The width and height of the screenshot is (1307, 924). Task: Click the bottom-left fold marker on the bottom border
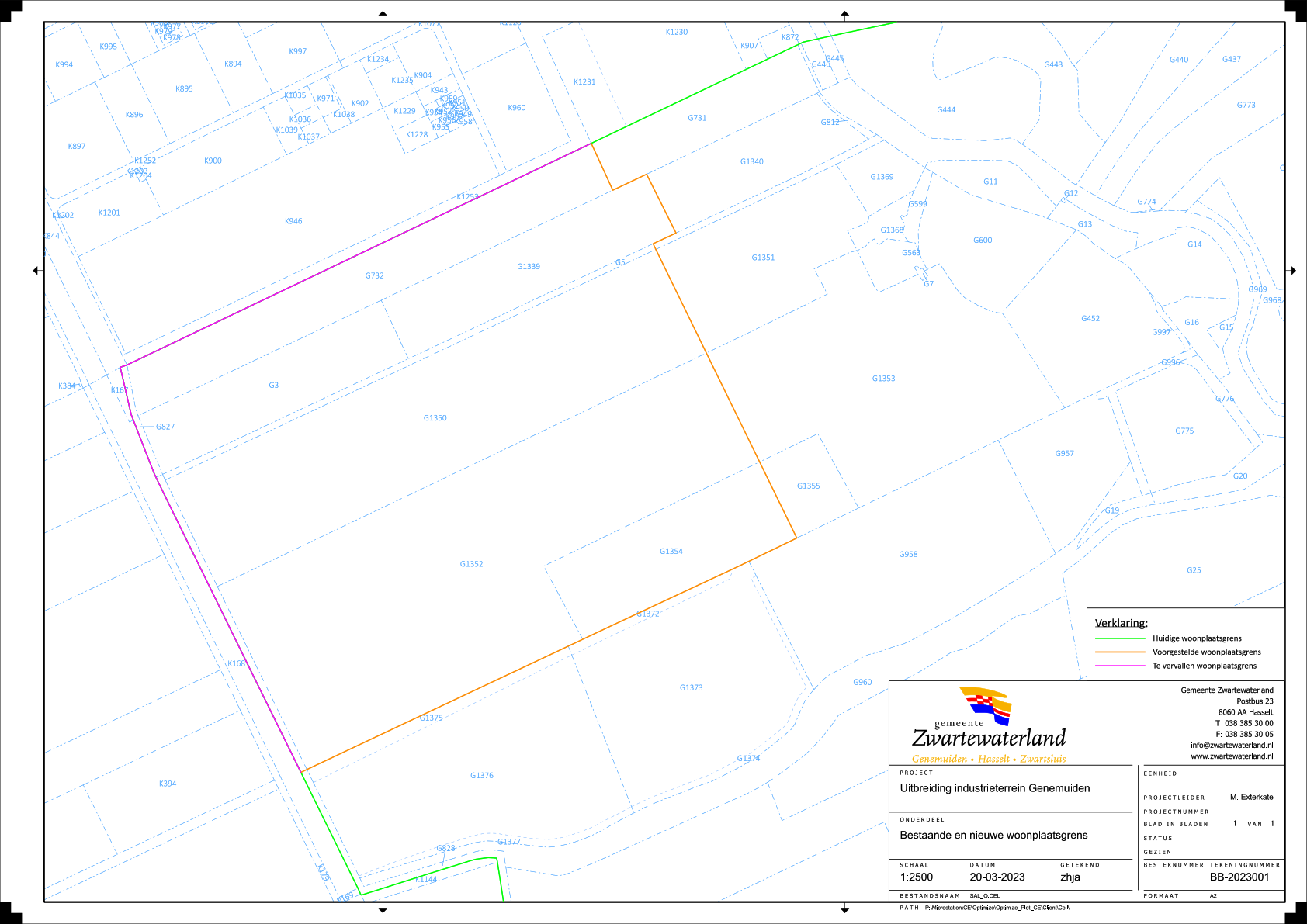pyautogui.click(x=383, y=908)
